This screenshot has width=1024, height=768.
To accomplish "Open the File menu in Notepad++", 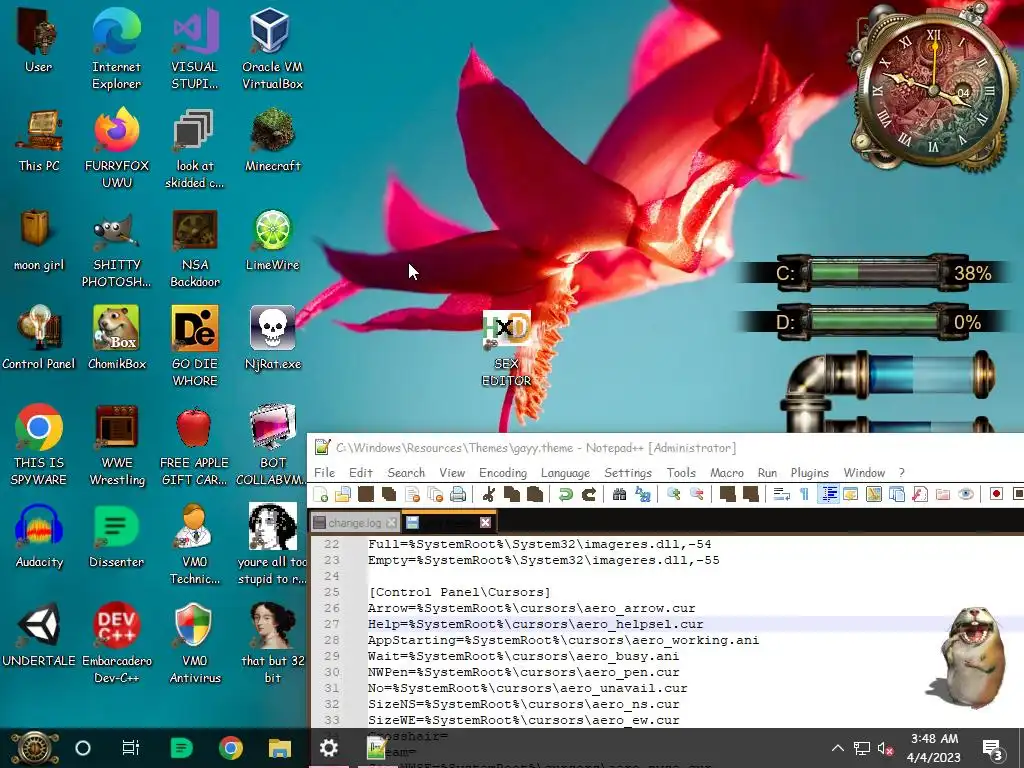I will tap(325, 472).
